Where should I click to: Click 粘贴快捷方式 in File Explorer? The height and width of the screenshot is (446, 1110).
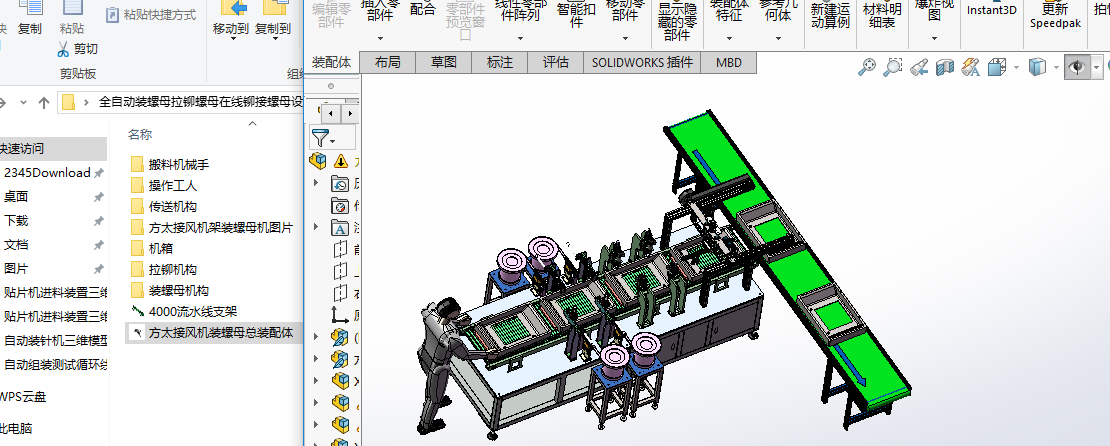[150, 14]
